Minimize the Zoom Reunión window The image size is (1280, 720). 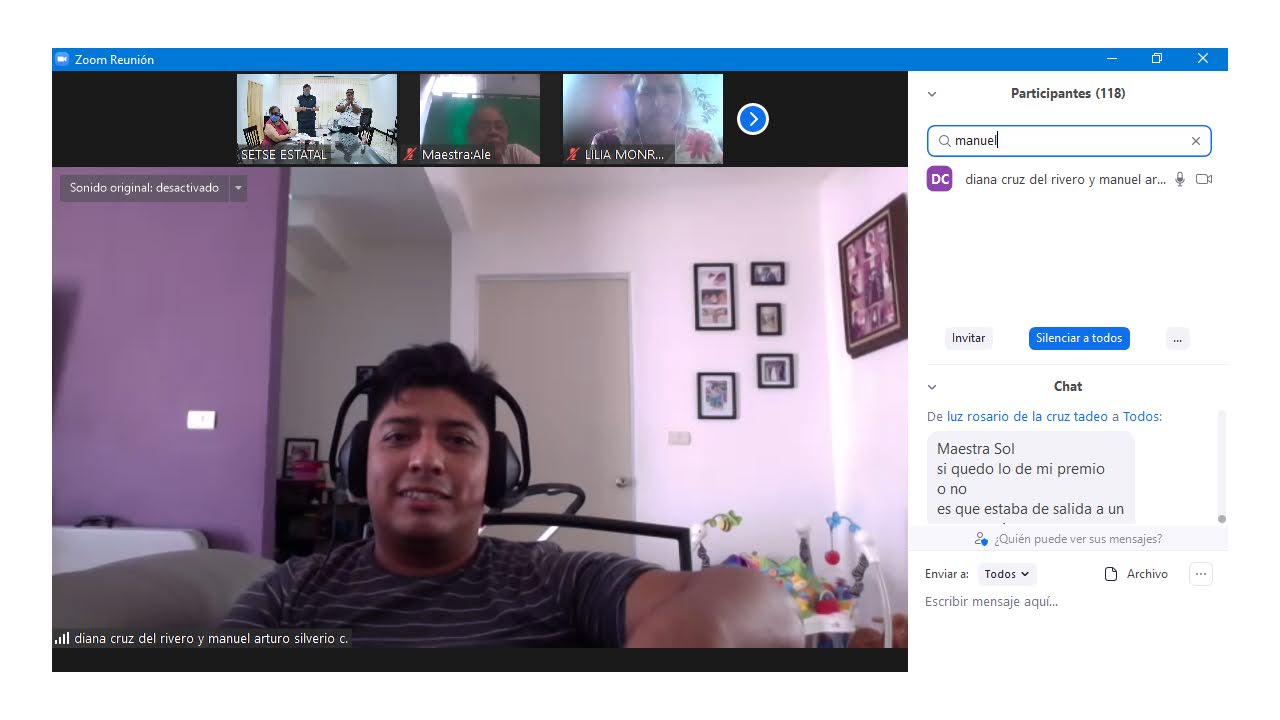click(x=1111, y=59)
